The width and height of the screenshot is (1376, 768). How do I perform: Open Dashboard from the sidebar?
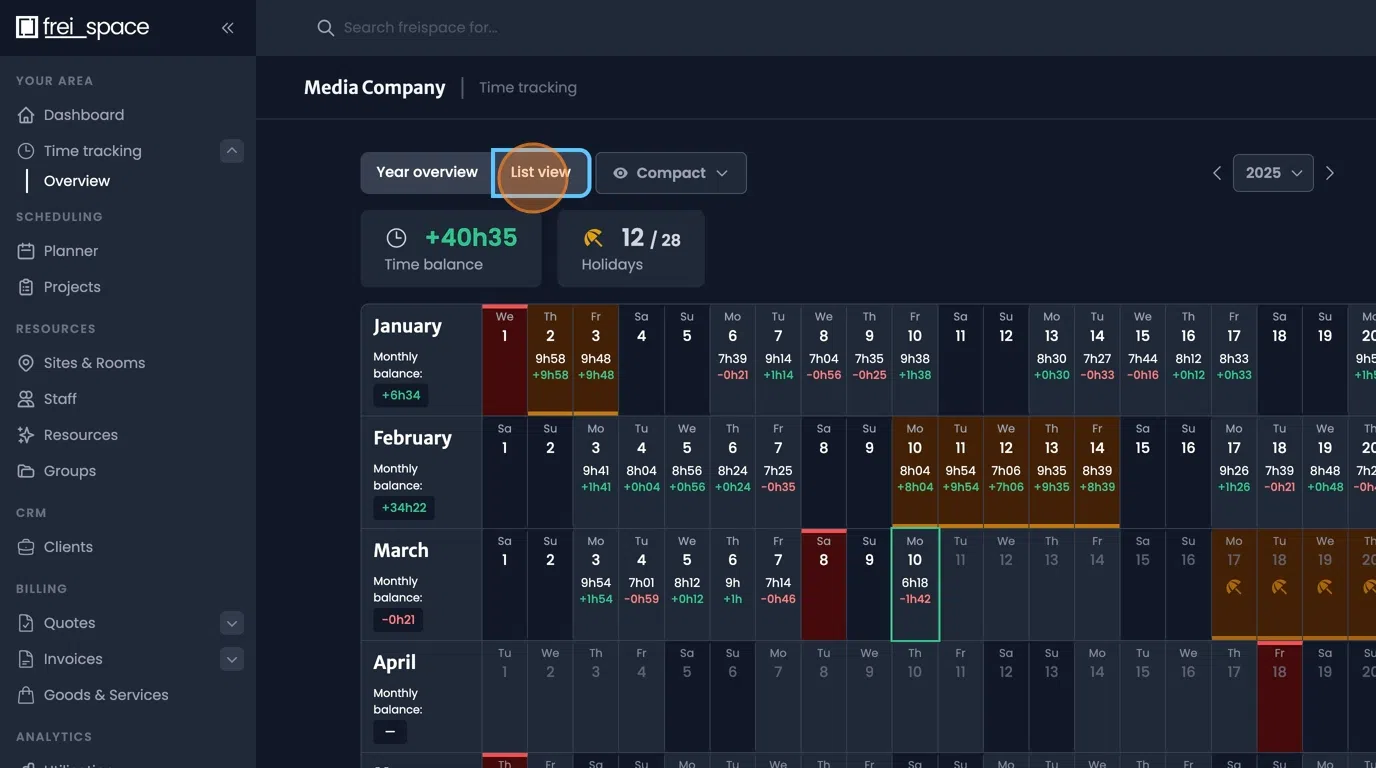click(84, 115)
